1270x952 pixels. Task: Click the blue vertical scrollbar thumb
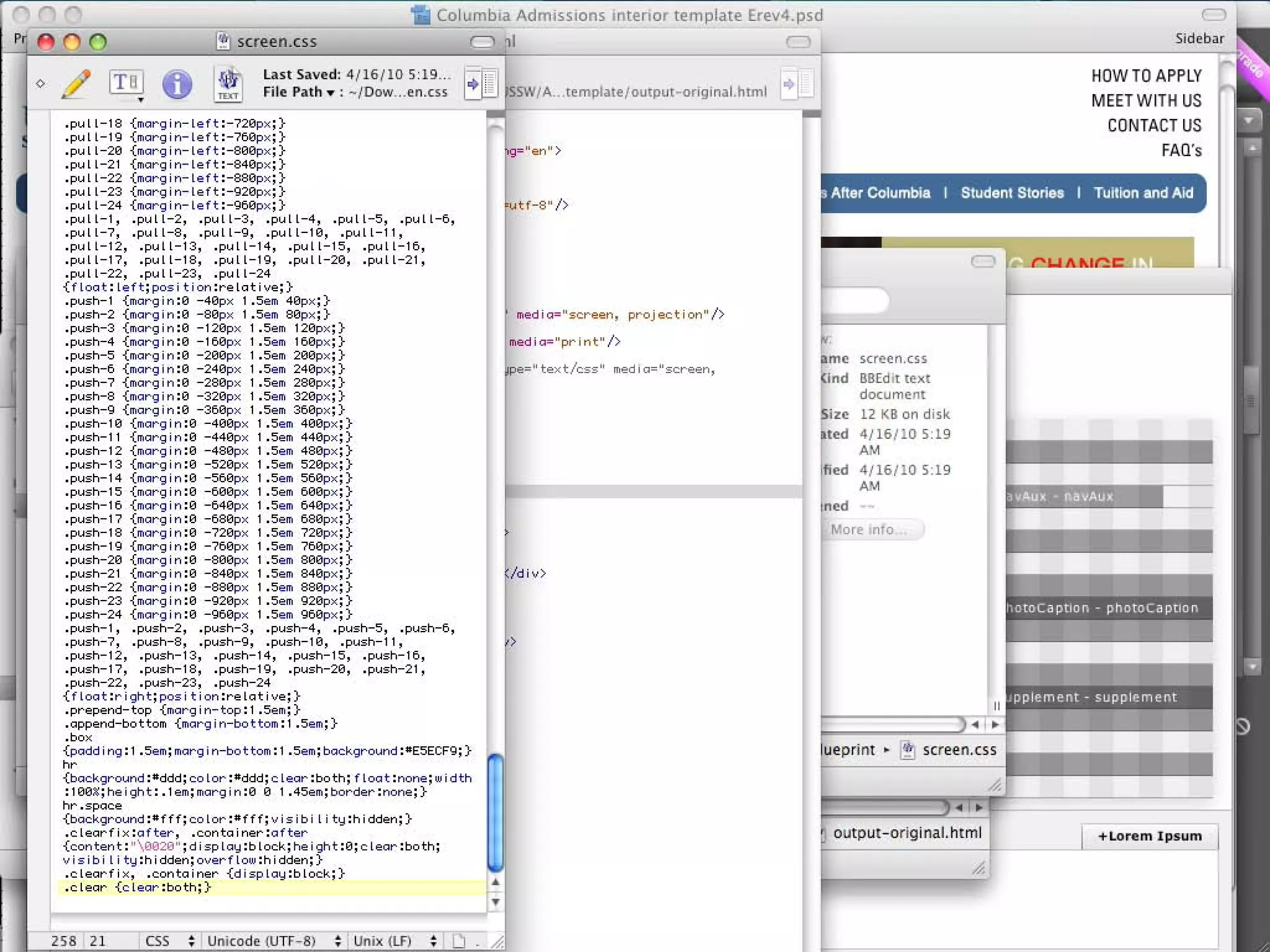[495, 812]
